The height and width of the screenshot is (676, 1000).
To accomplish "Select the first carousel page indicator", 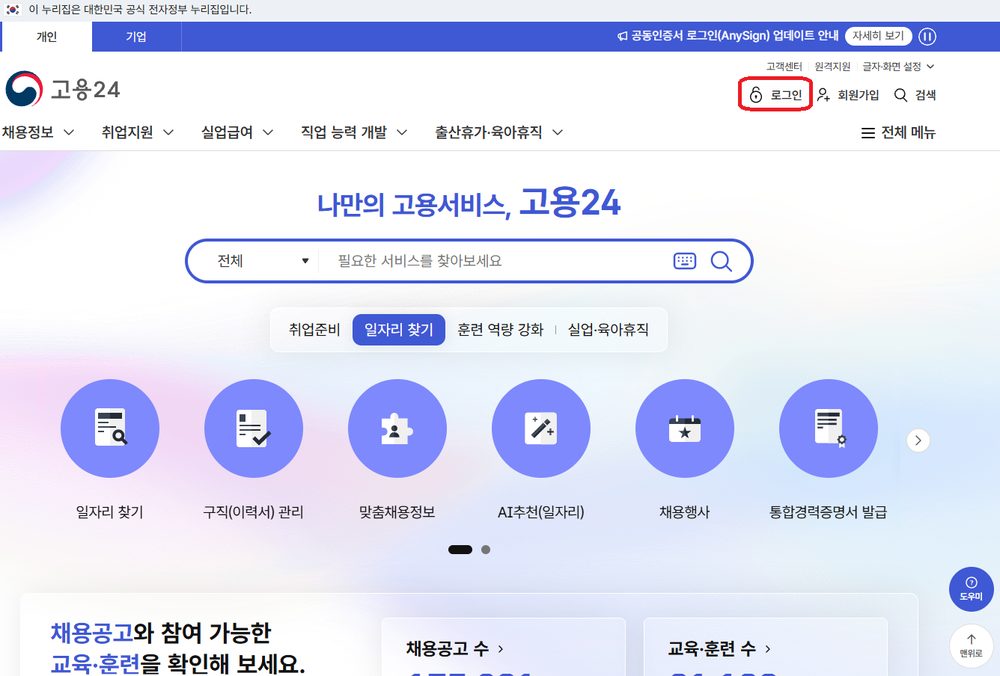I will (x=460, y=550).
